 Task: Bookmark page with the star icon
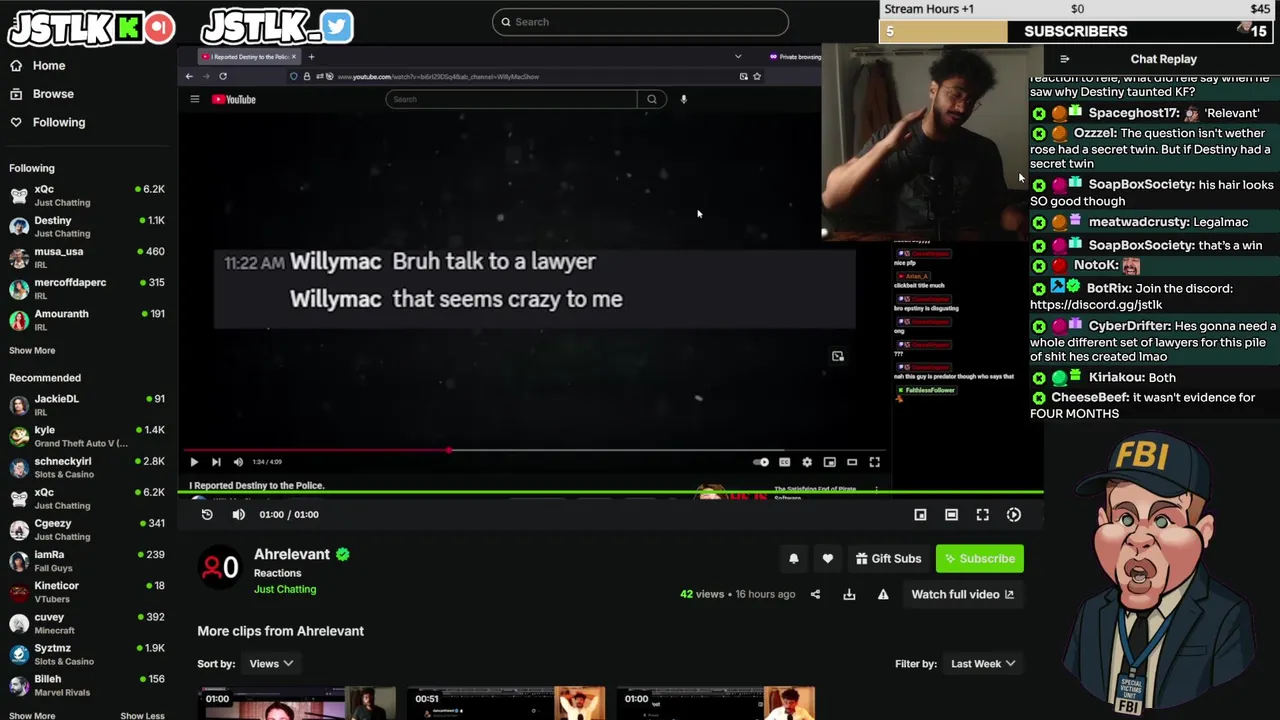click(x=757, y=76)
